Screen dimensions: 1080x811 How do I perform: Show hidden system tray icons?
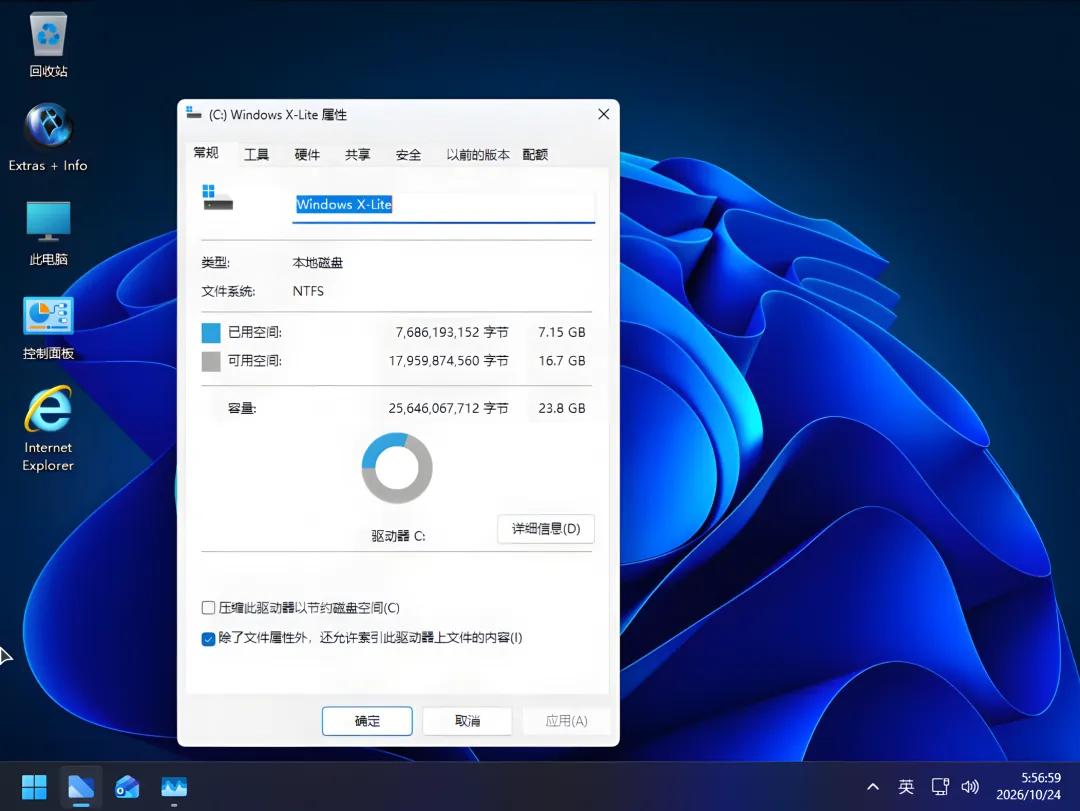pos(873,786)
